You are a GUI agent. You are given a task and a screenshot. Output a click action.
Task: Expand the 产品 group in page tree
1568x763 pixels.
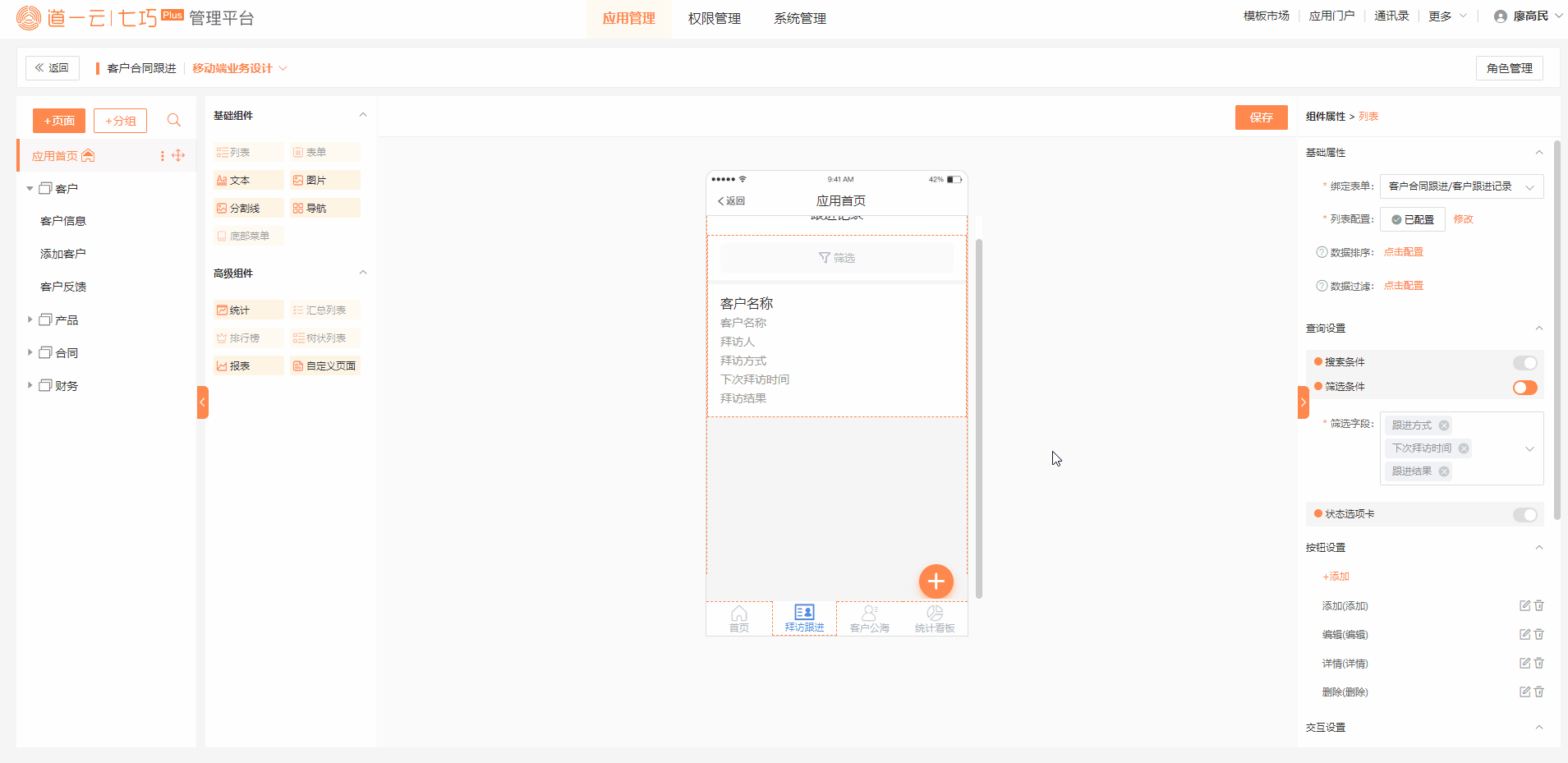30,319
